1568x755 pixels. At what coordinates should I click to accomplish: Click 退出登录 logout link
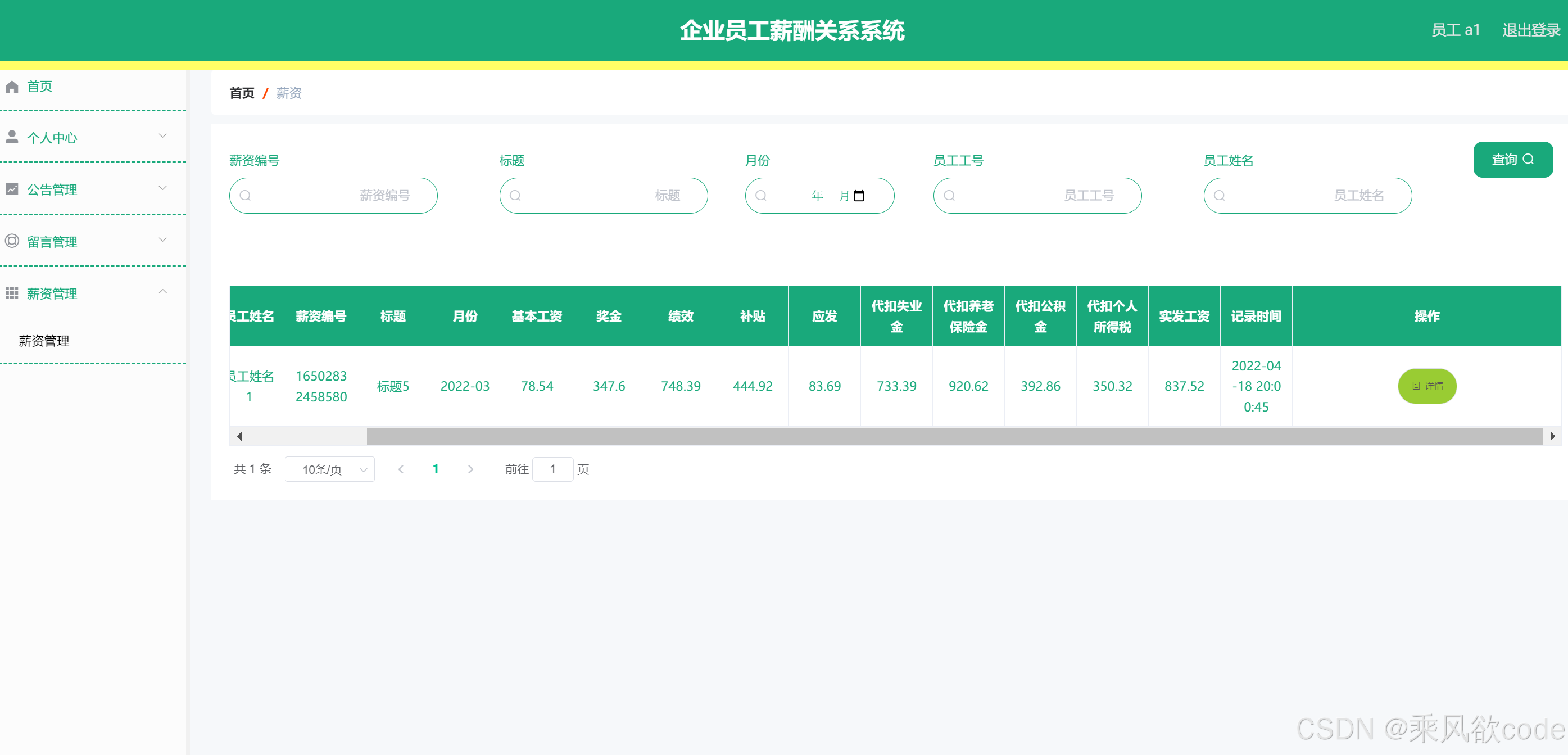tap(1530, 30)
